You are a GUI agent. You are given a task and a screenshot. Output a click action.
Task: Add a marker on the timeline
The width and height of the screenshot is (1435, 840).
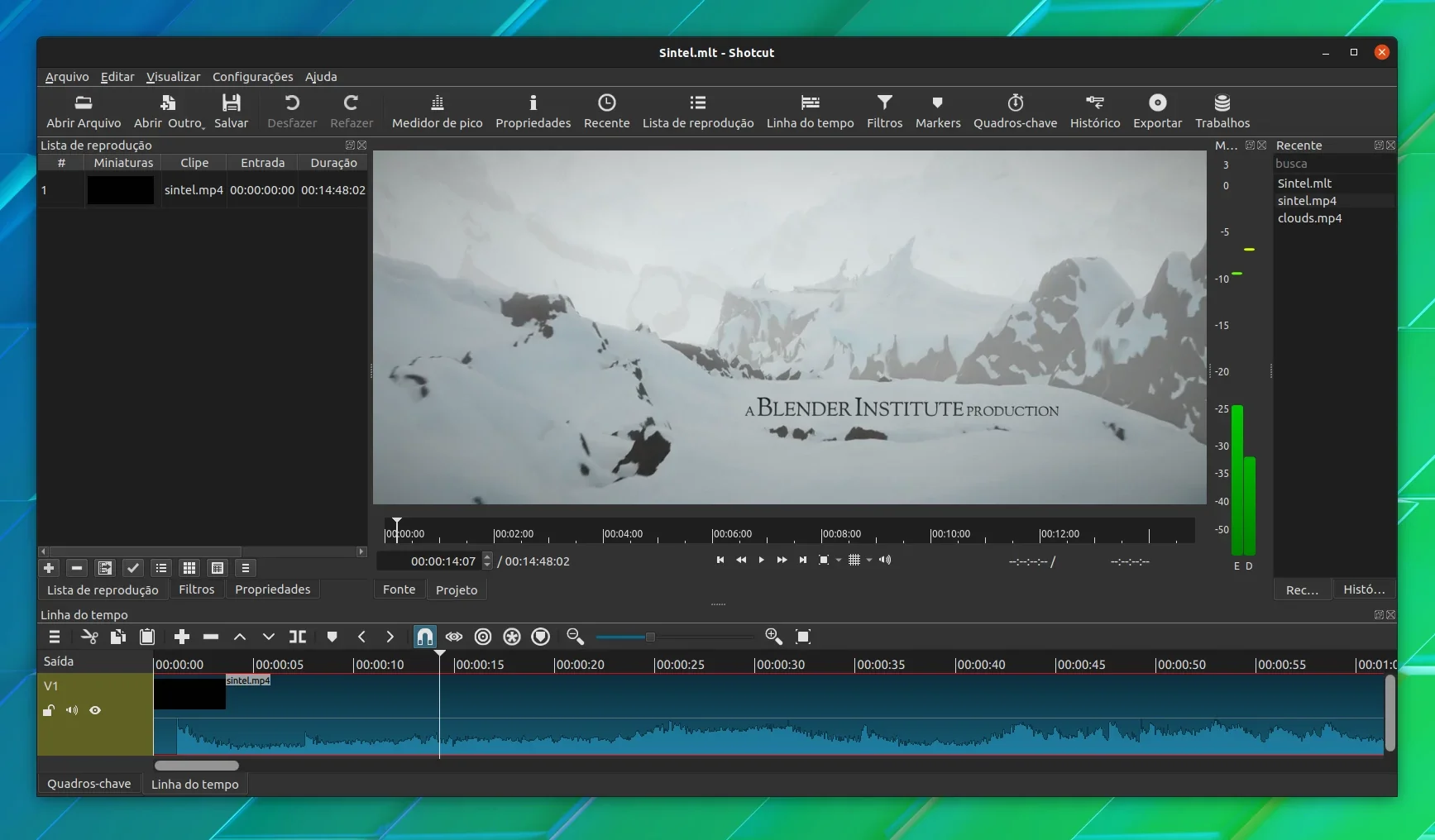(x=332, y=637)
